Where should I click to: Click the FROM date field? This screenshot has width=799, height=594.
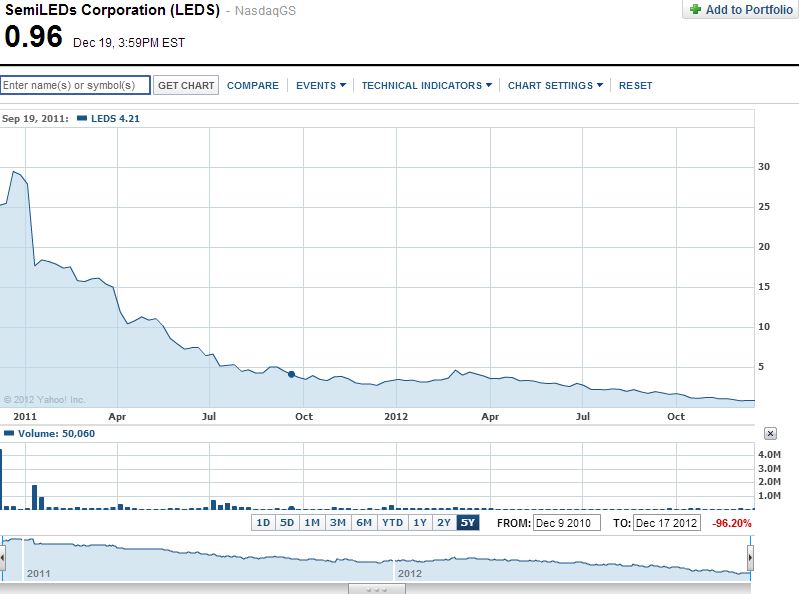(567, 523)
